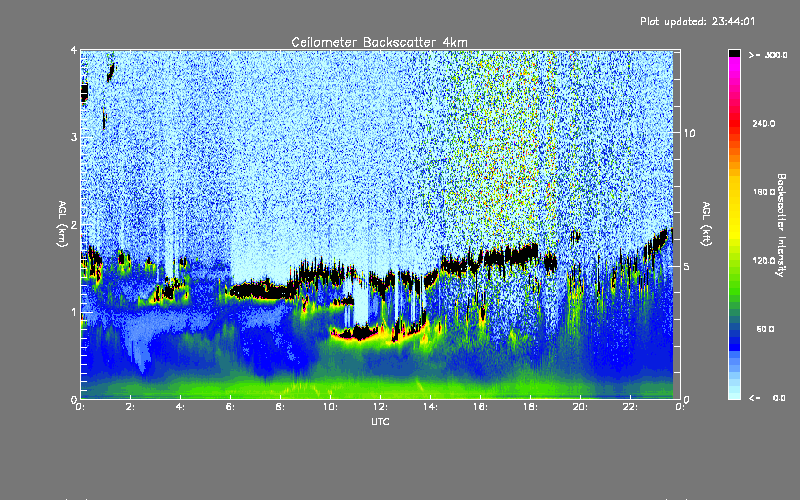This screenshot has height=500, width=800.
Task: Click the "Plot updated: 23:44:01" timestamp
Action: pyautogui.click(x=697, y=21)
